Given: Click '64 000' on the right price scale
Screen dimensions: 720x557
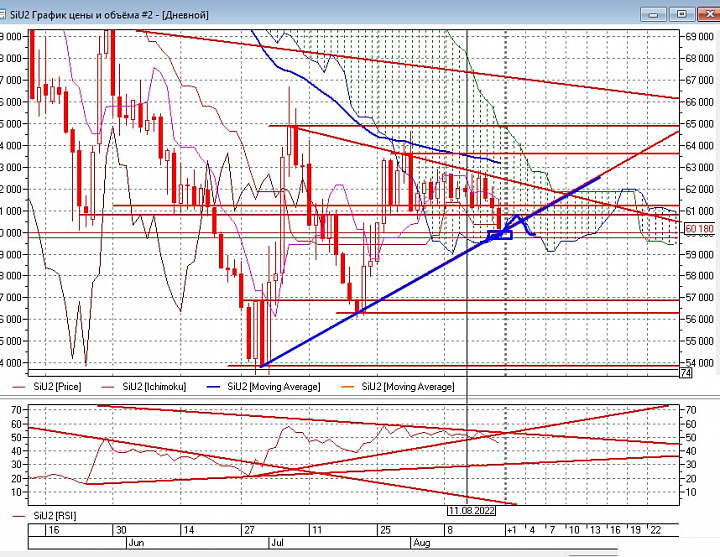Looking at the screenshot, I should click(699, 146).
